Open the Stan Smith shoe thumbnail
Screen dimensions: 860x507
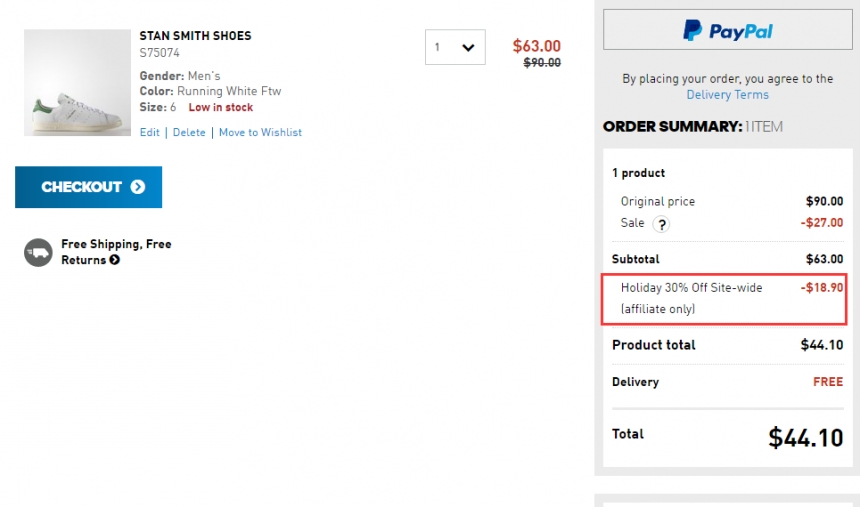(x=77, y=82)
